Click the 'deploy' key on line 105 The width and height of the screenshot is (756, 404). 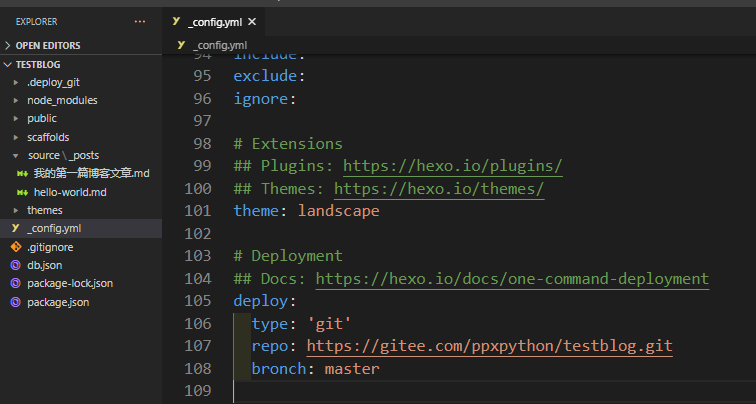pyautogui.click(x=260, y=301)
